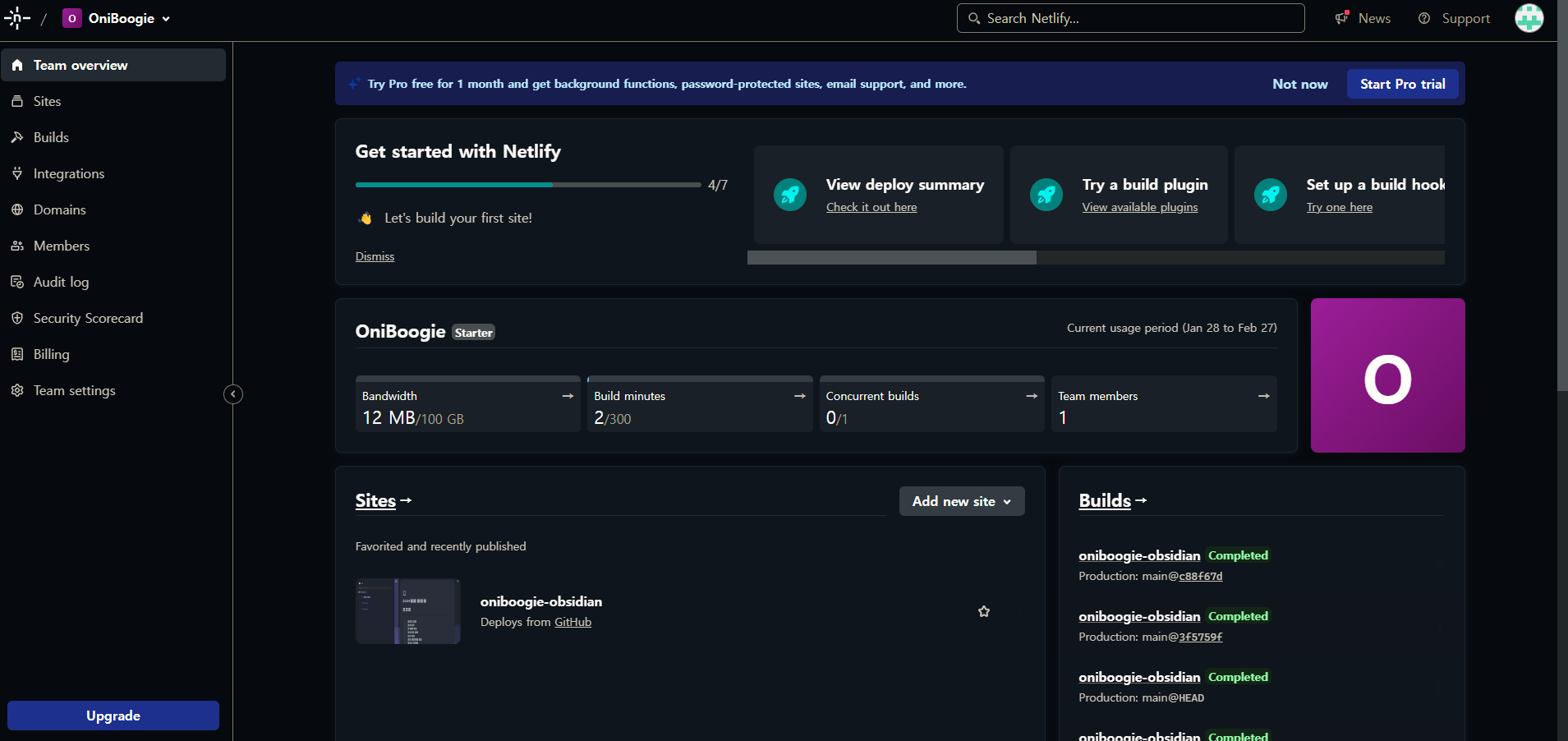Click the onboarding cards horizontal scrollbar
This screenshot has height=741, width=1568.
click(892, 258)
